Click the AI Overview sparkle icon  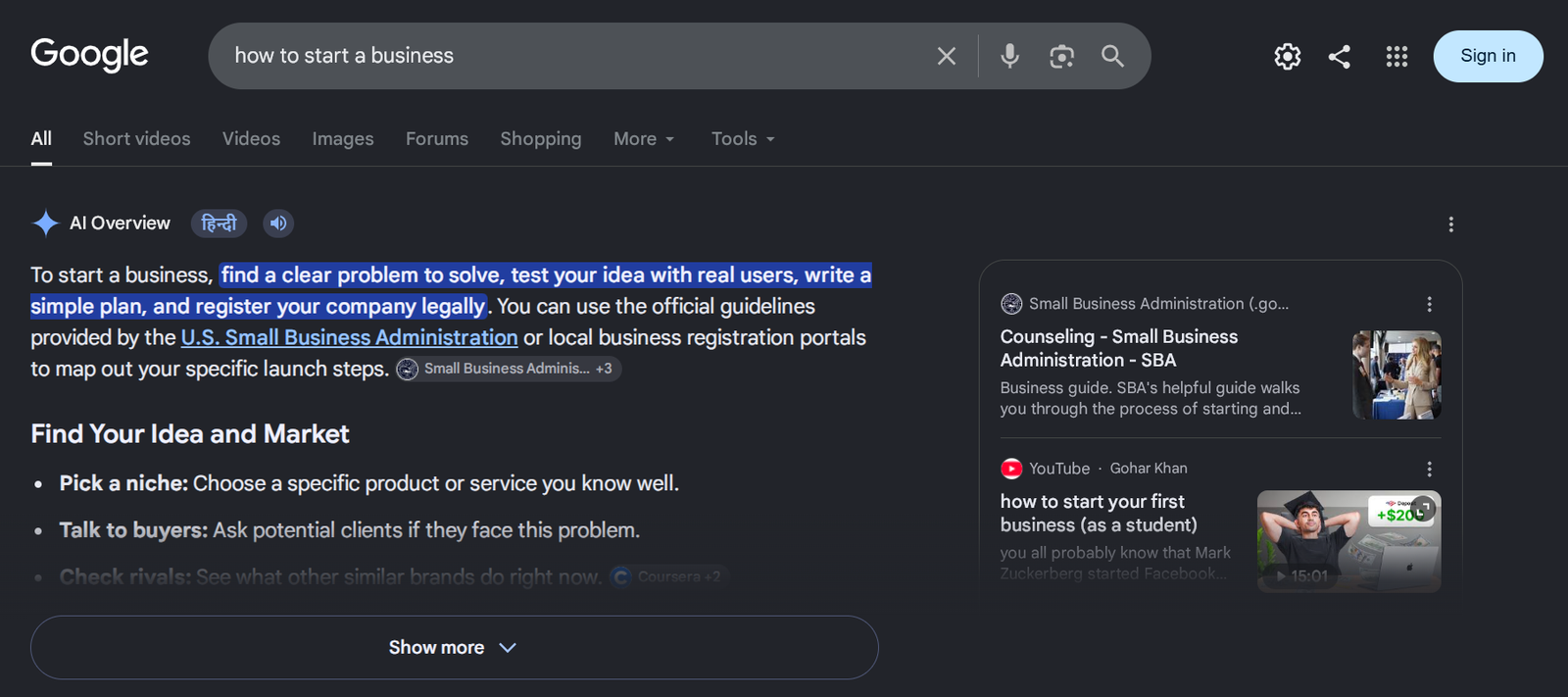(x=45, y=224)
